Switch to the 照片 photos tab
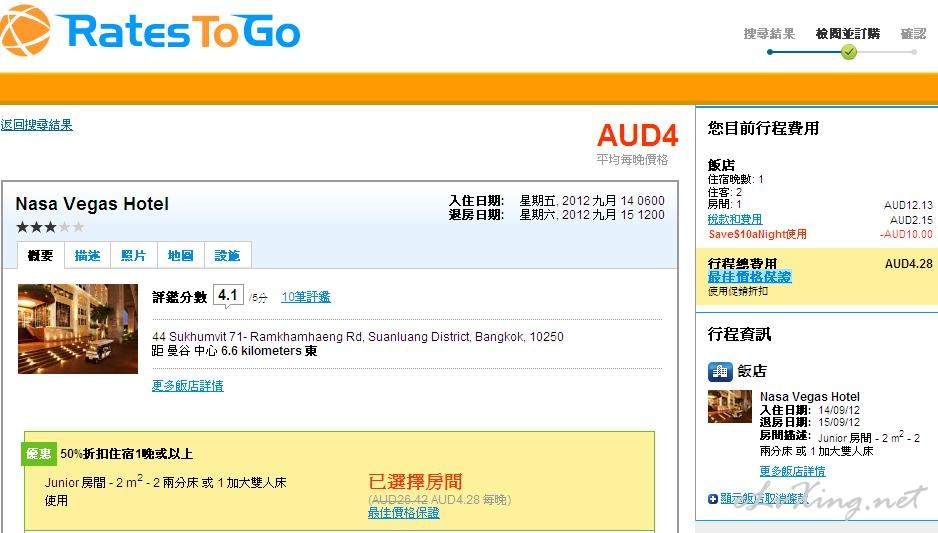The image size is (938, 533). point(133,255)
